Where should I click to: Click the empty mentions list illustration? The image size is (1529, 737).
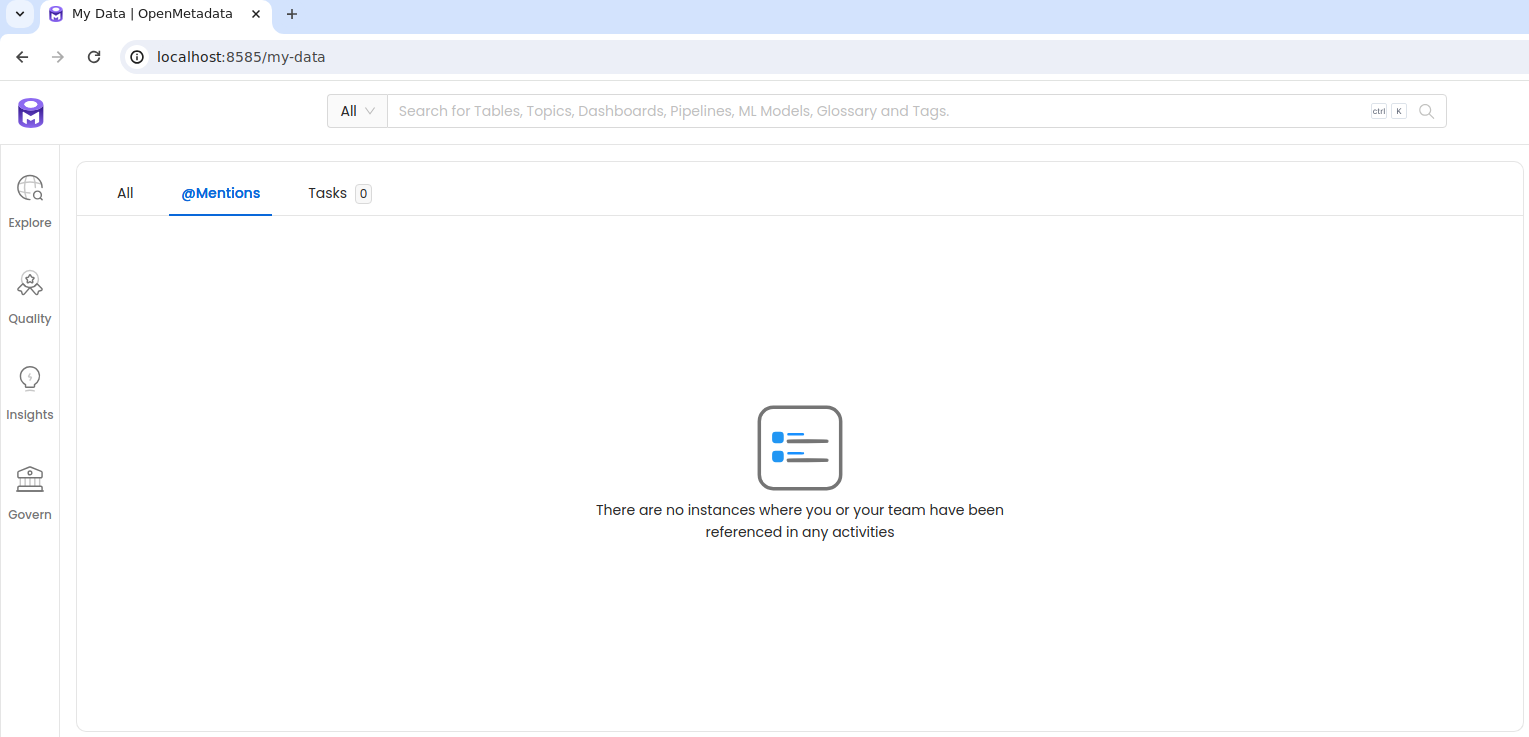(x=800, y=448)
